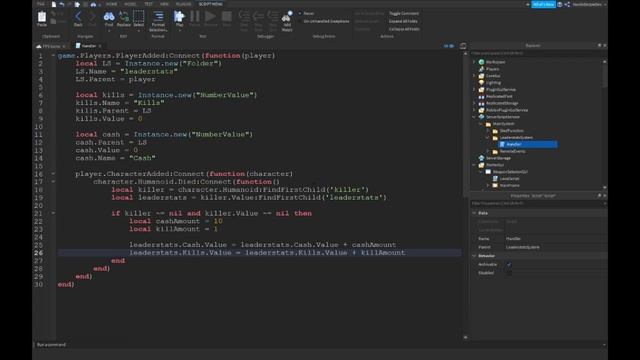Click the Select tool icon
Viewport: 640px width, 360px height.
tap(138, 16)
